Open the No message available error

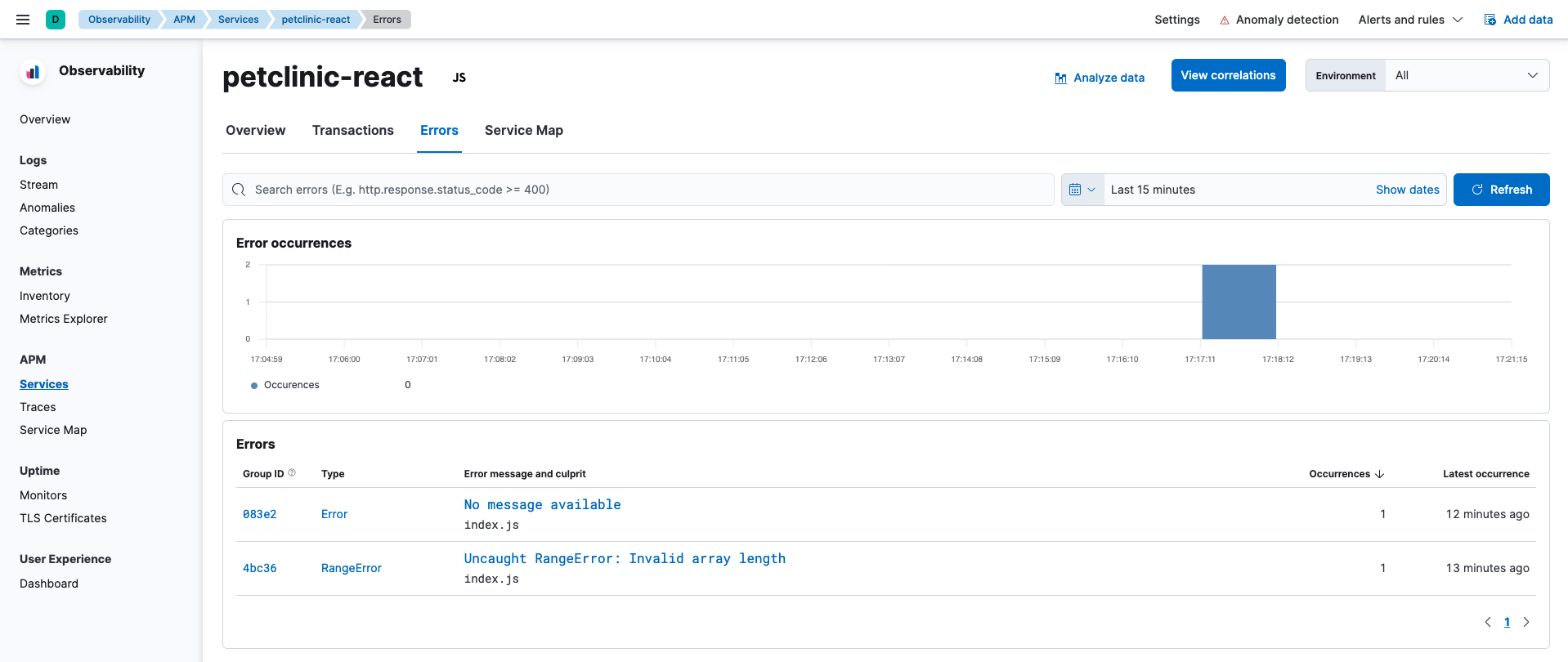click(542, 505)
